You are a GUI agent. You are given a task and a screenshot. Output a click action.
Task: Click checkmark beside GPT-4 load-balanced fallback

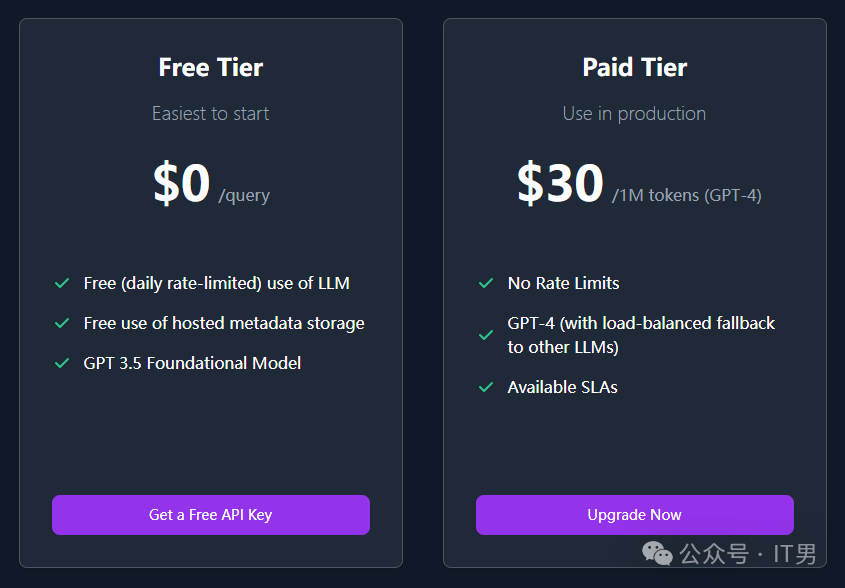tap(486, 335)
